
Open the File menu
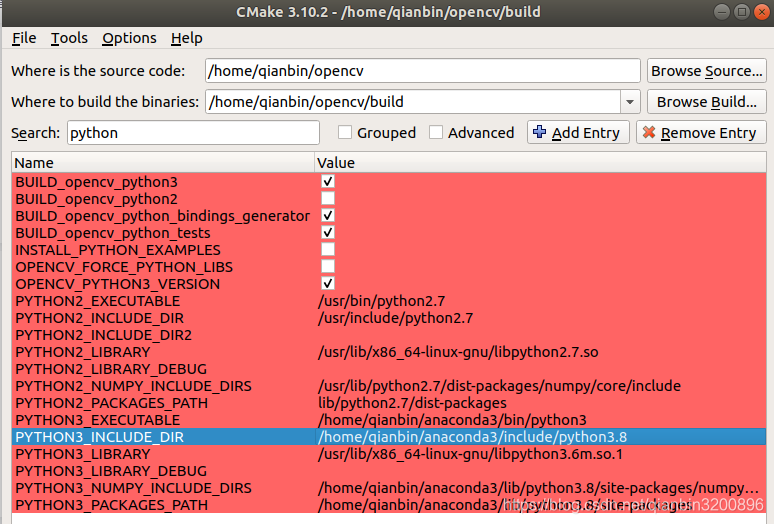pos(24,38)
